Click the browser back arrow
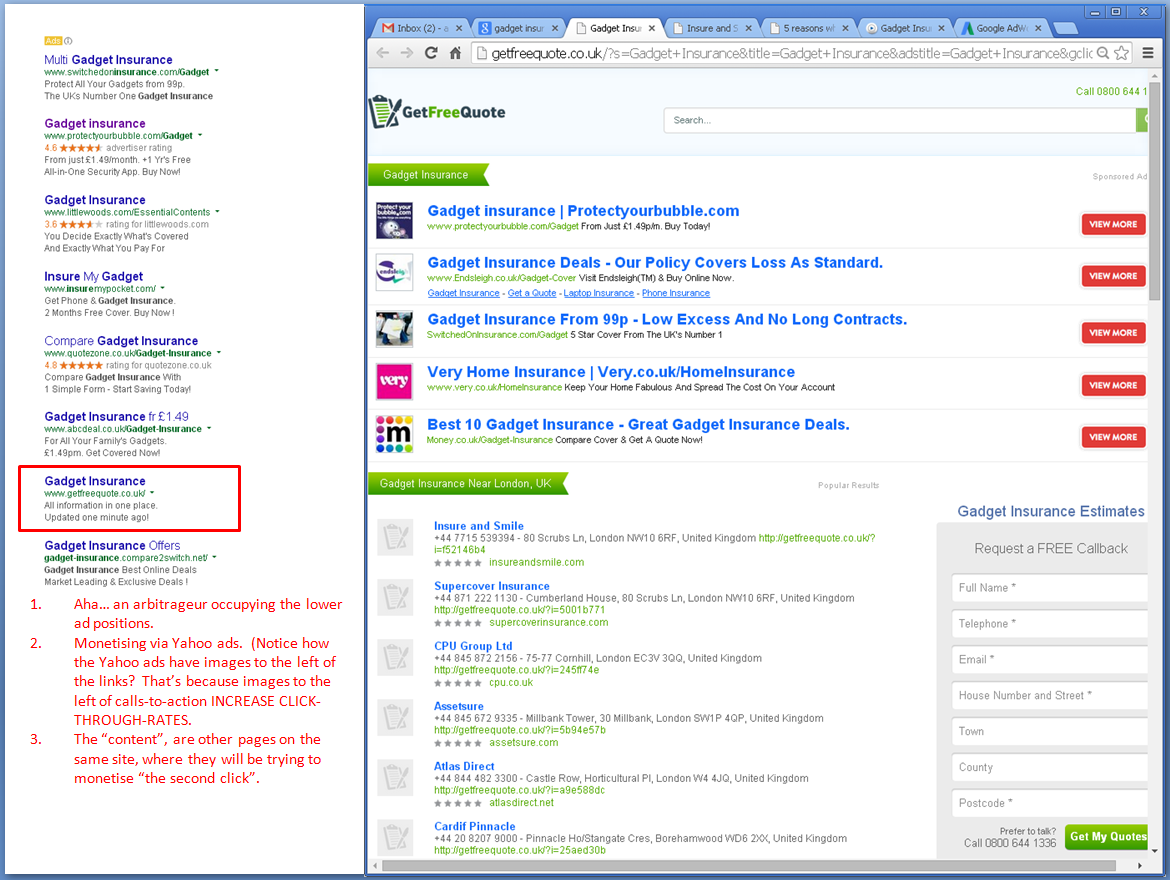1170x880 pixels. click(x=383, y=53)
